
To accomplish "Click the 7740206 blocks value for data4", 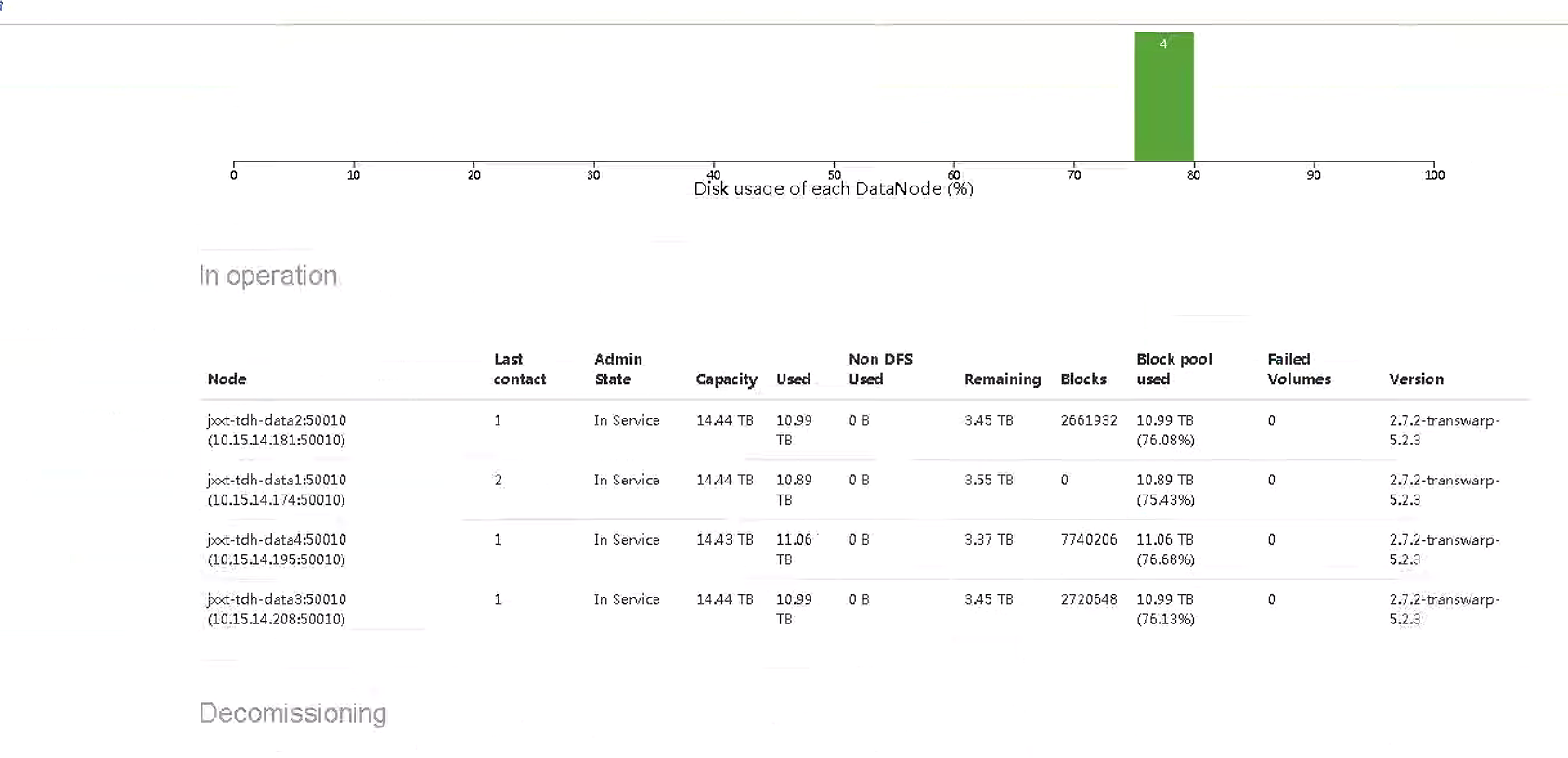I will point(1088,539).
